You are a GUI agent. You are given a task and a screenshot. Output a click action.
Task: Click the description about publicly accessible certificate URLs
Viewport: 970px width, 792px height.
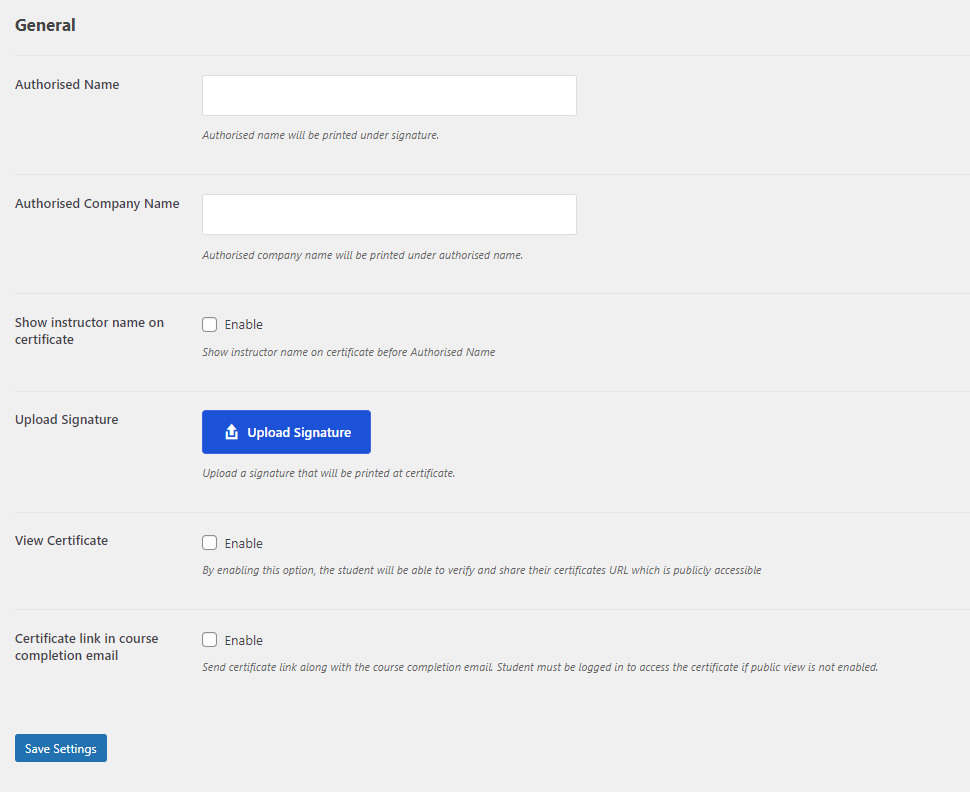click(481, 571)
